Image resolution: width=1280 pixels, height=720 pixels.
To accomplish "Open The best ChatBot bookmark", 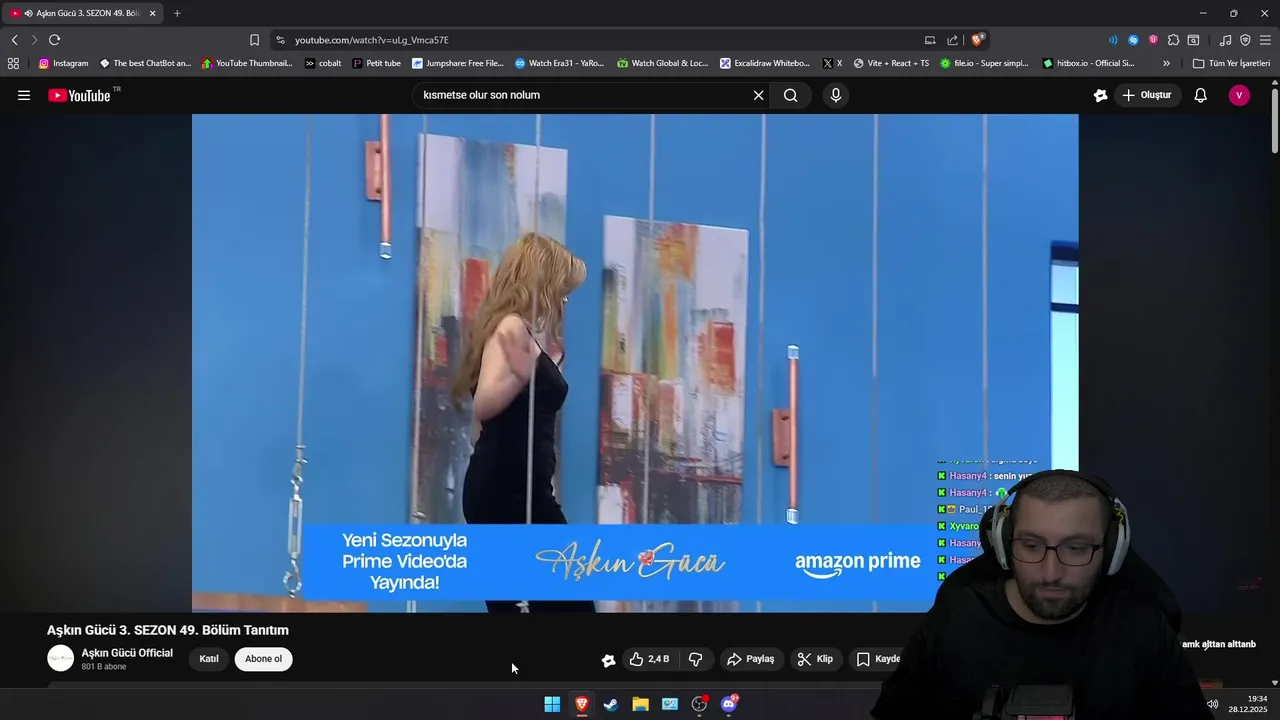I will point(145,63).
